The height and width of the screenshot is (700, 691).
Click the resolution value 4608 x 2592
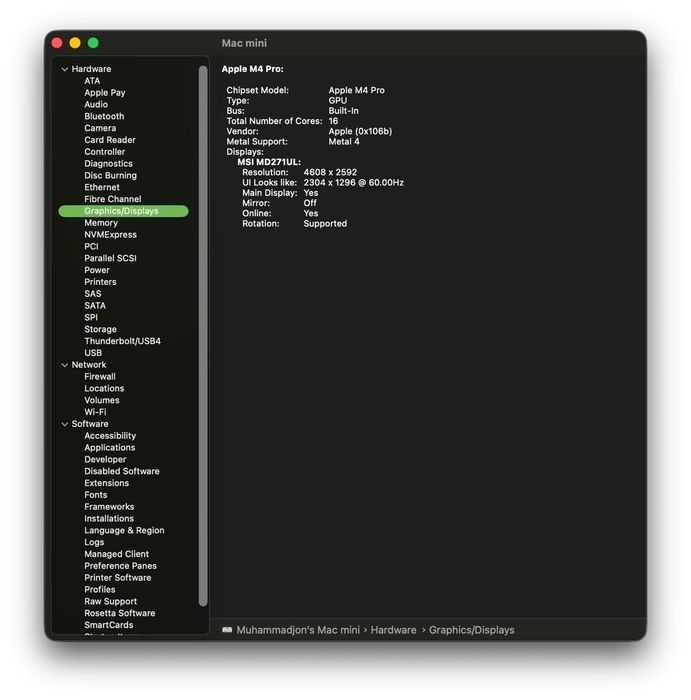(330, 172)
